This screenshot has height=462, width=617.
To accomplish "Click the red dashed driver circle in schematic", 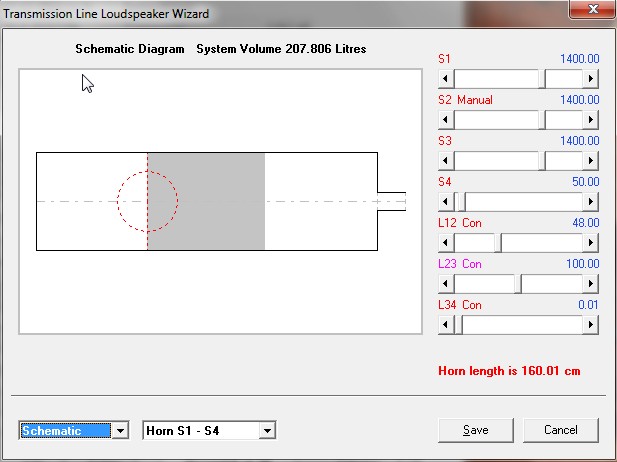I will [148, 201].
